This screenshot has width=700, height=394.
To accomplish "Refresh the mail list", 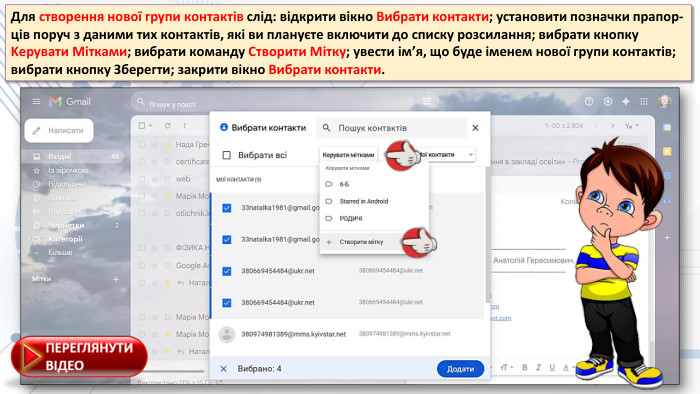I will 167,126.
